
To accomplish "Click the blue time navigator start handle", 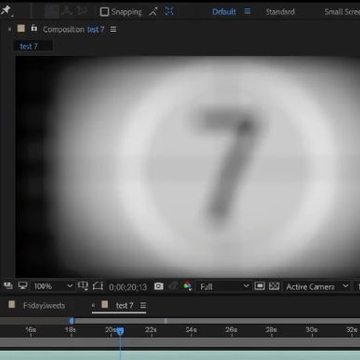I will pyautogui.click(x=71, y=321).
